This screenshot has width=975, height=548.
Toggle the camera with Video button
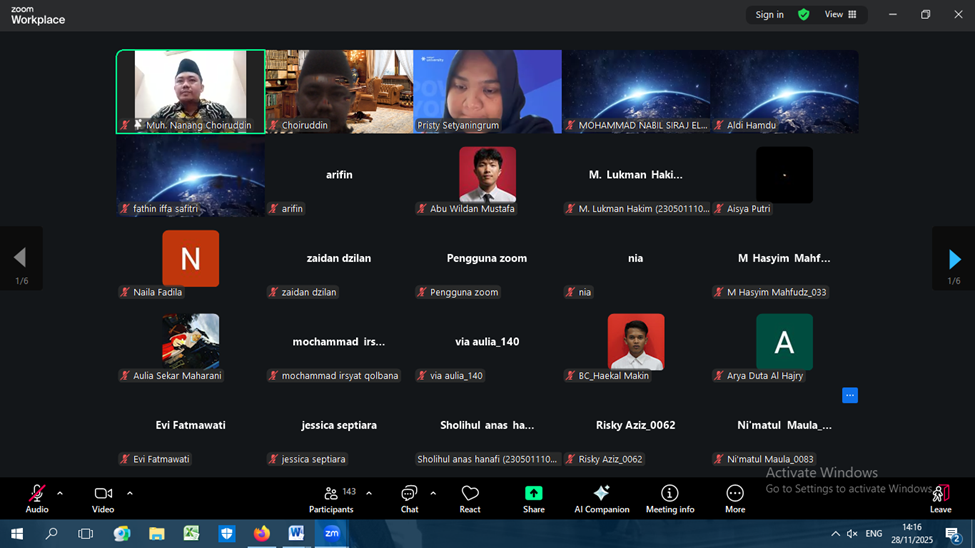point(103,498)
